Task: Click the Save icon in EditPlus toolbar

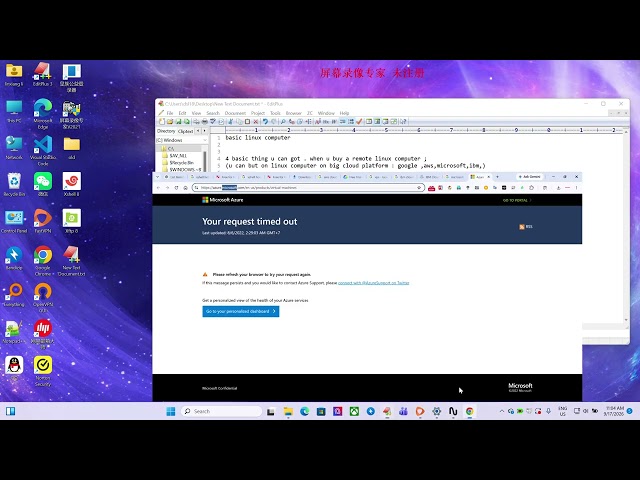Action: pyautogui.click(x=178, y=122)
